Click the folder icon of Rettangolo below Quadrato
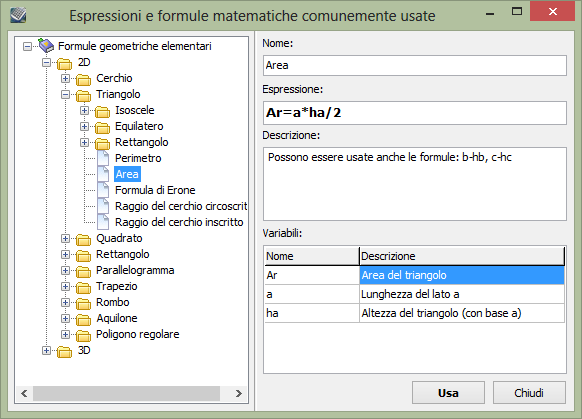This screenshot has width=582, height=419. click(x=83, y=255)
